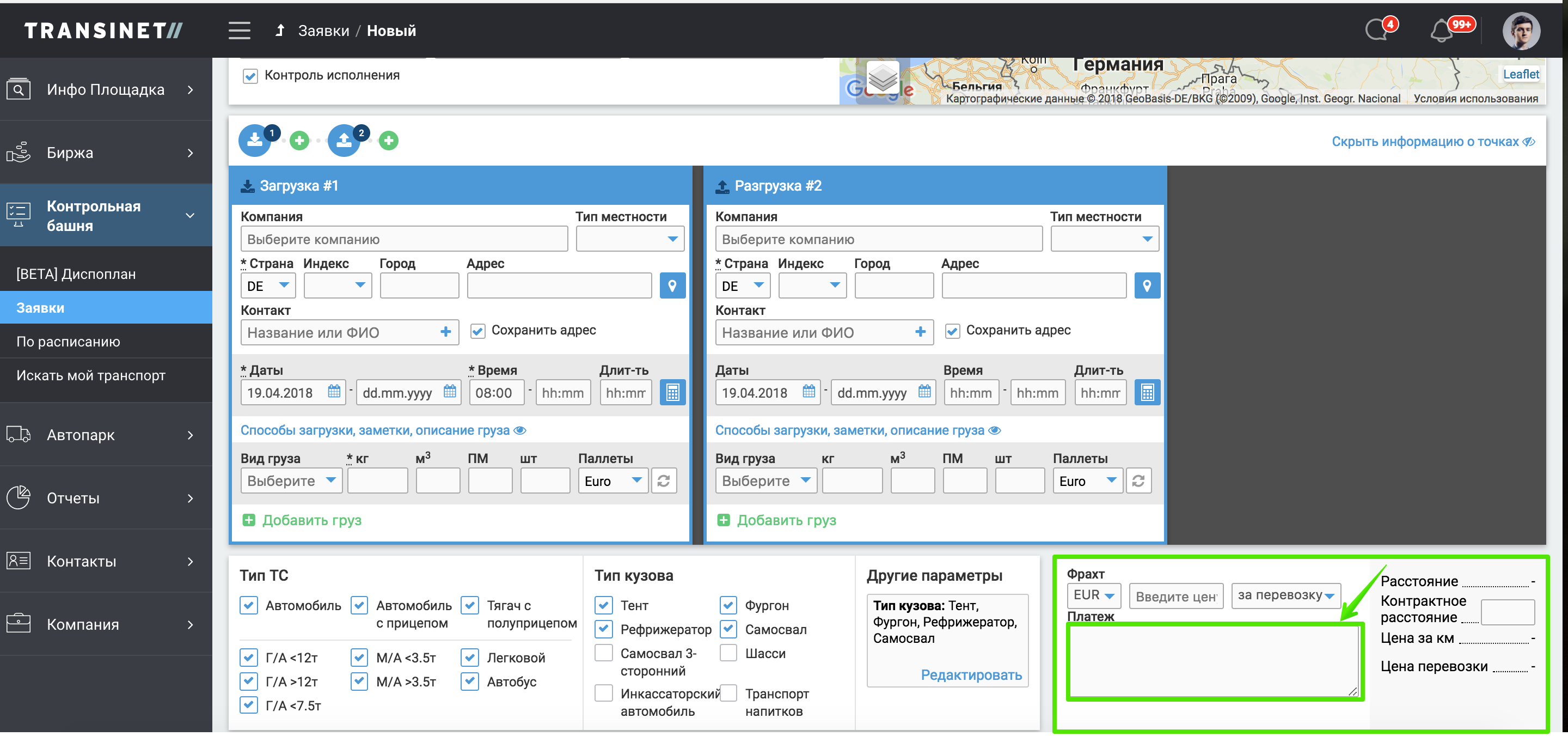Click Скрыть информацию о точках link

(x=1432, y=142)
